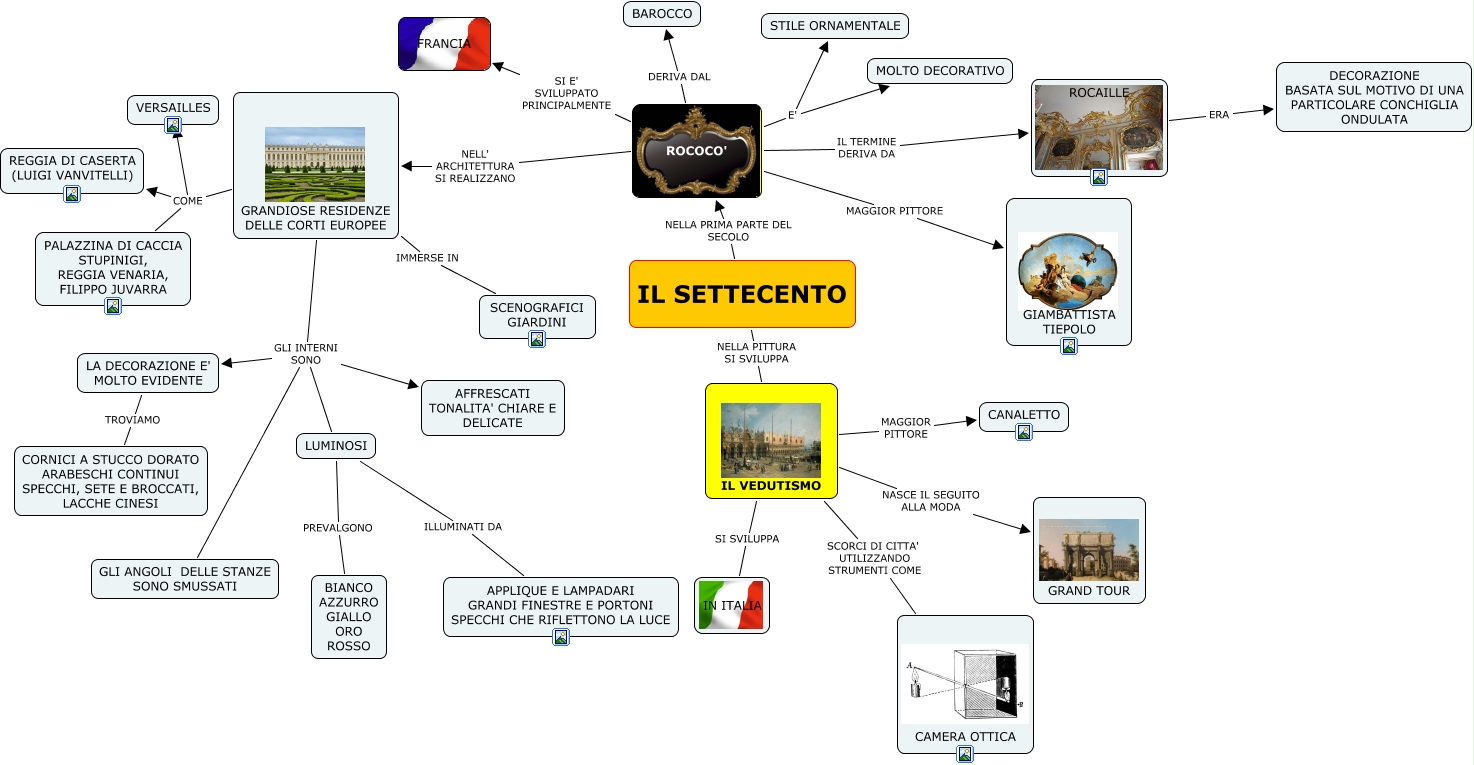Screen dimensions: 1474x765
Task: Open the image icon under GIAMBATTISTA TIEPOLO
Action: [1069, 346]
